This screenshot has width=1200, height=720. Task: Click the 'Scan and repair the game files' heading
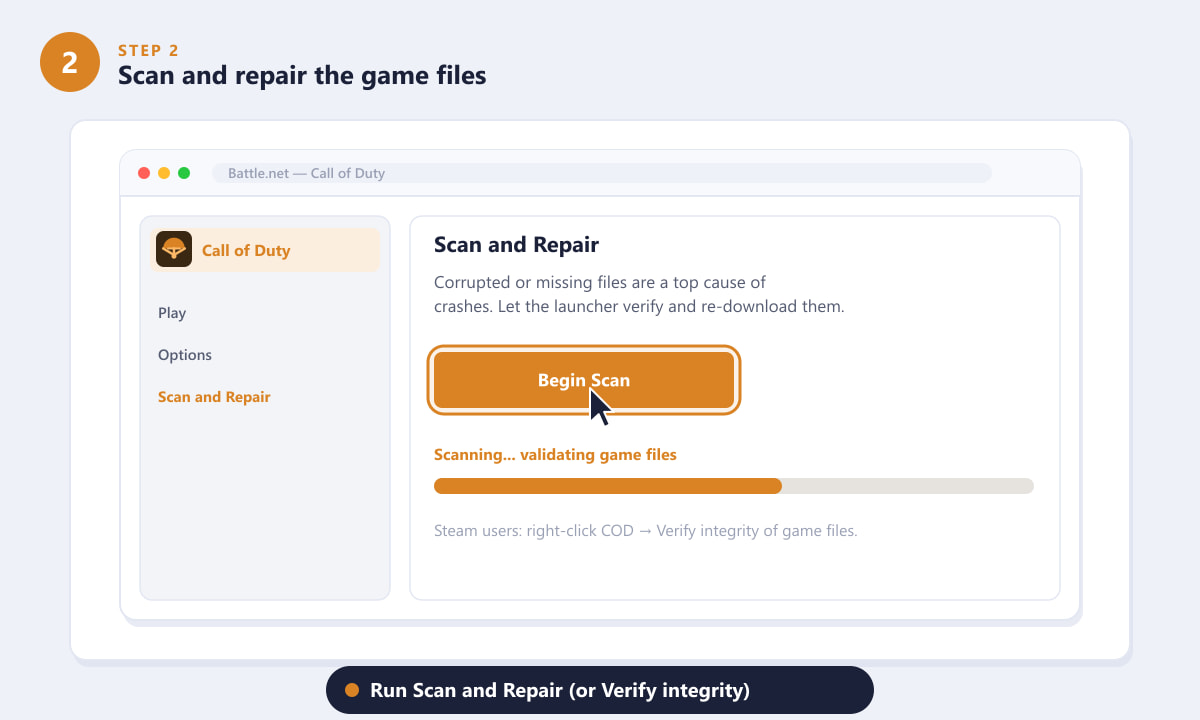(302, 75)
